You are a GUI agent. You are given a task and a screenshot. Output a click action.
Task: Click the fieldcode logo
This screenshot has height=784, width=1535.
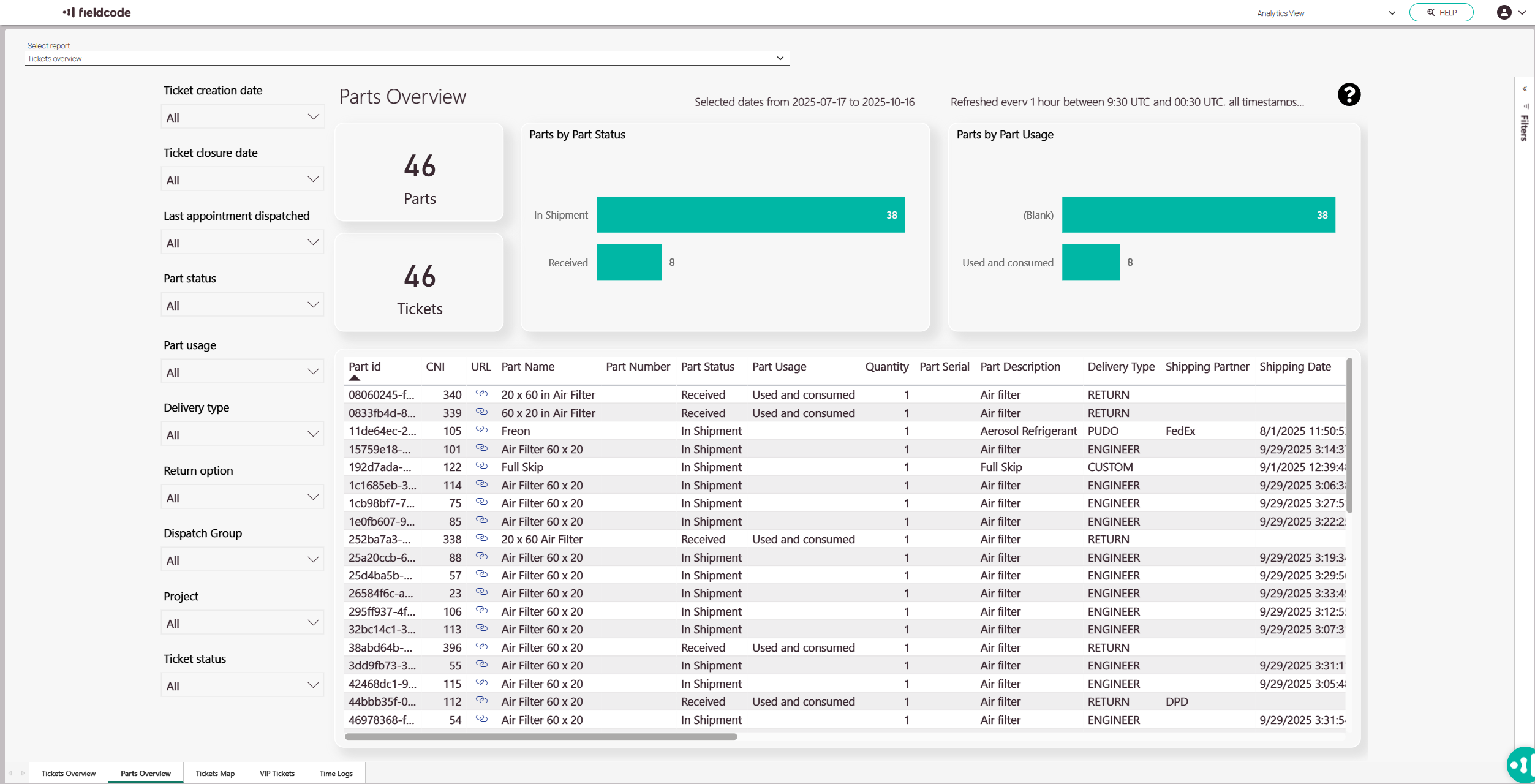[97, 12]
